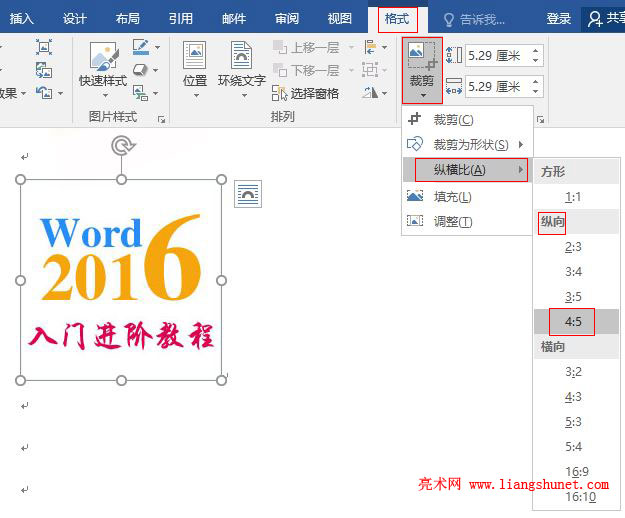Switch to the 视图 tab
The width and height of the screenshot is (625, 518).
point(340,18)
